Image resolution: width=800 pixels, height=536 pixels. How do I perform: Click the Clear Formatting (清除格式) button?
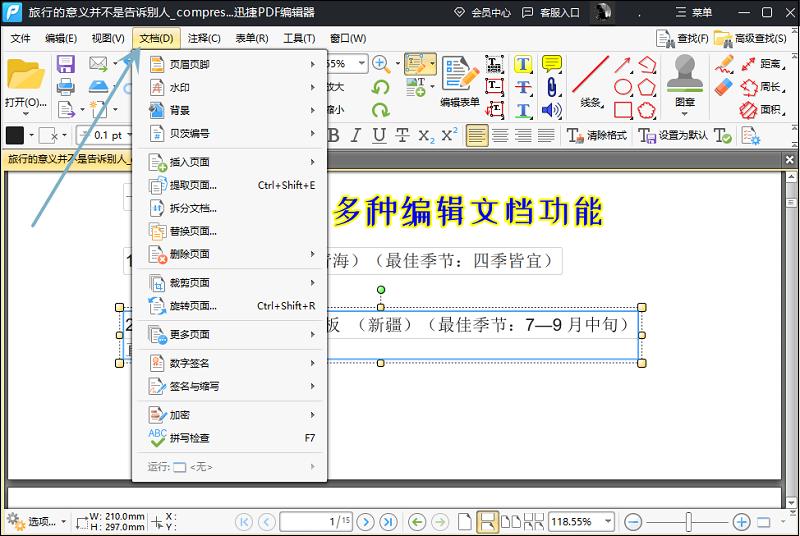click(598, 135)
